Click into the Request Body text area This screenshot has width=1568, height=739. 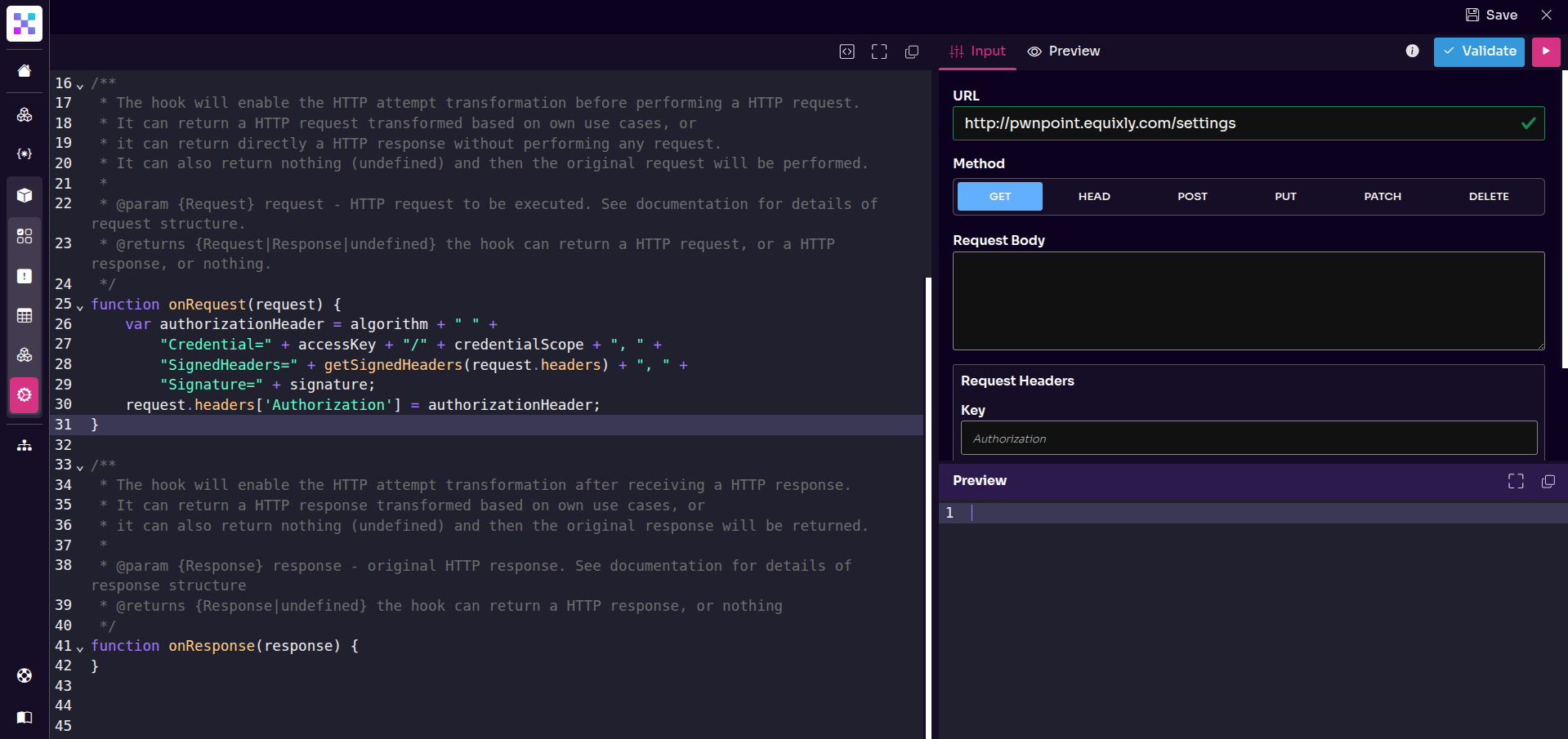[1249, 301]
